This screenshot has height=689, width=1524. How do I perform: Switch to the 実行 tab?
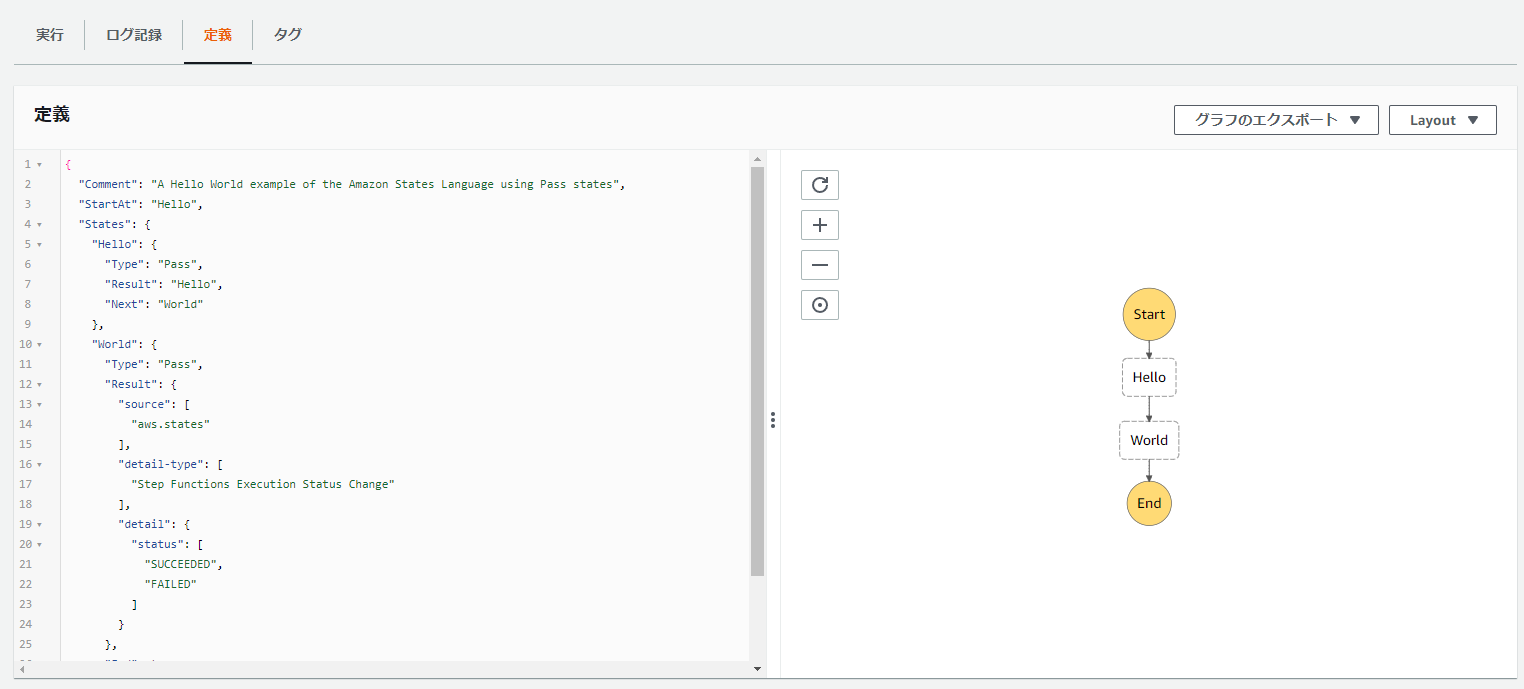(50, 34)
